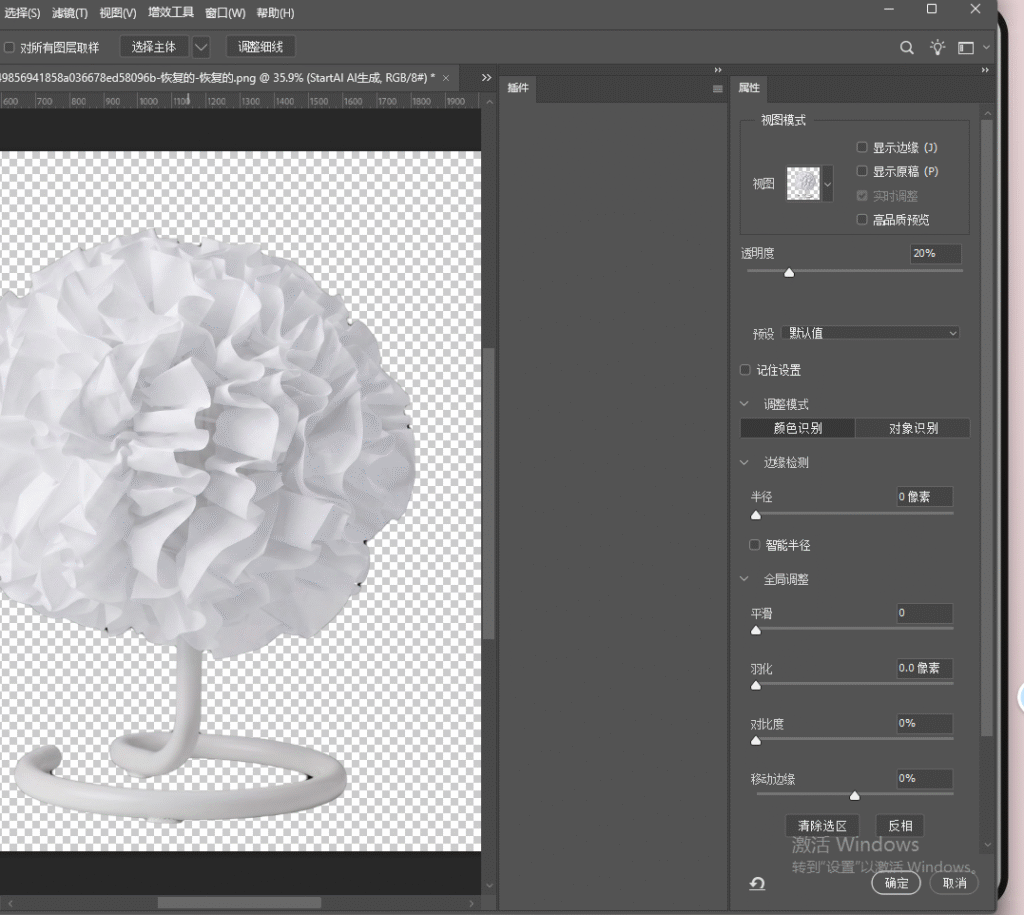Click the 透明度 slider handle
This screenshot has height=915, width=1024.
[789, 272]
